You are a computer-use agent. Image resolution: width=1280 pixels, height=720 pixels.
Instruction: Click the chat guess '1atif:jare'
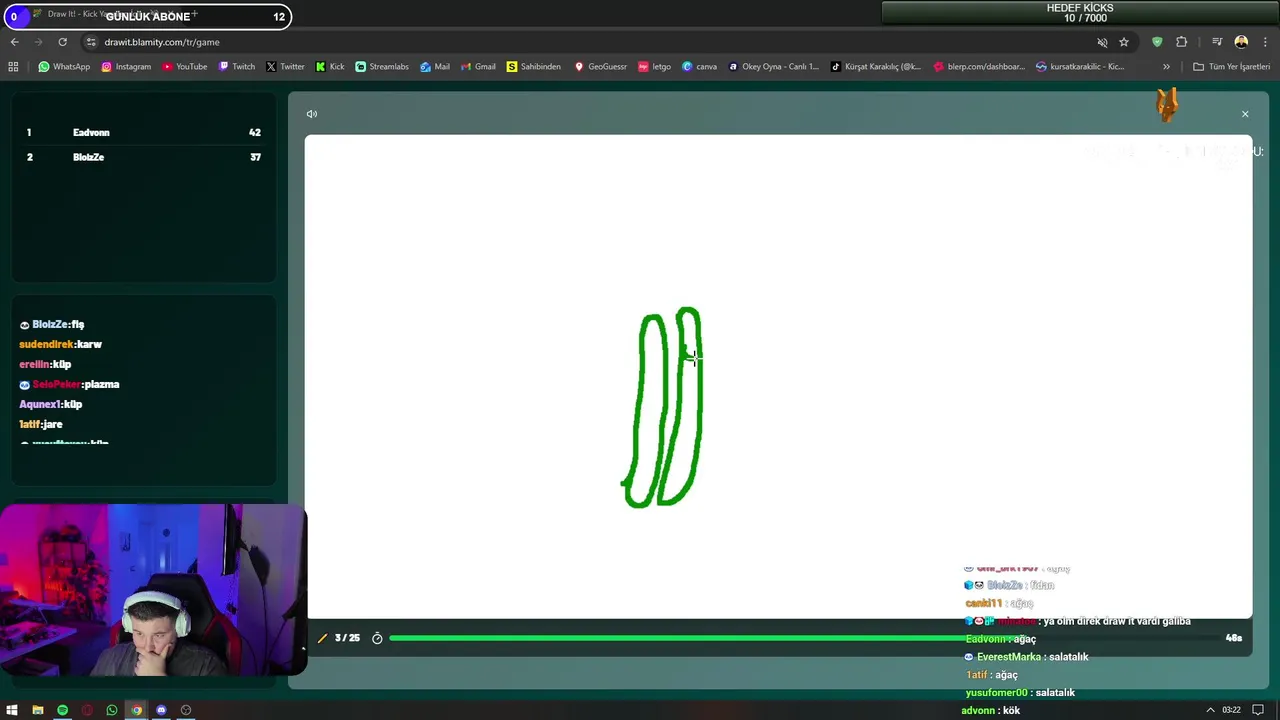41,424
